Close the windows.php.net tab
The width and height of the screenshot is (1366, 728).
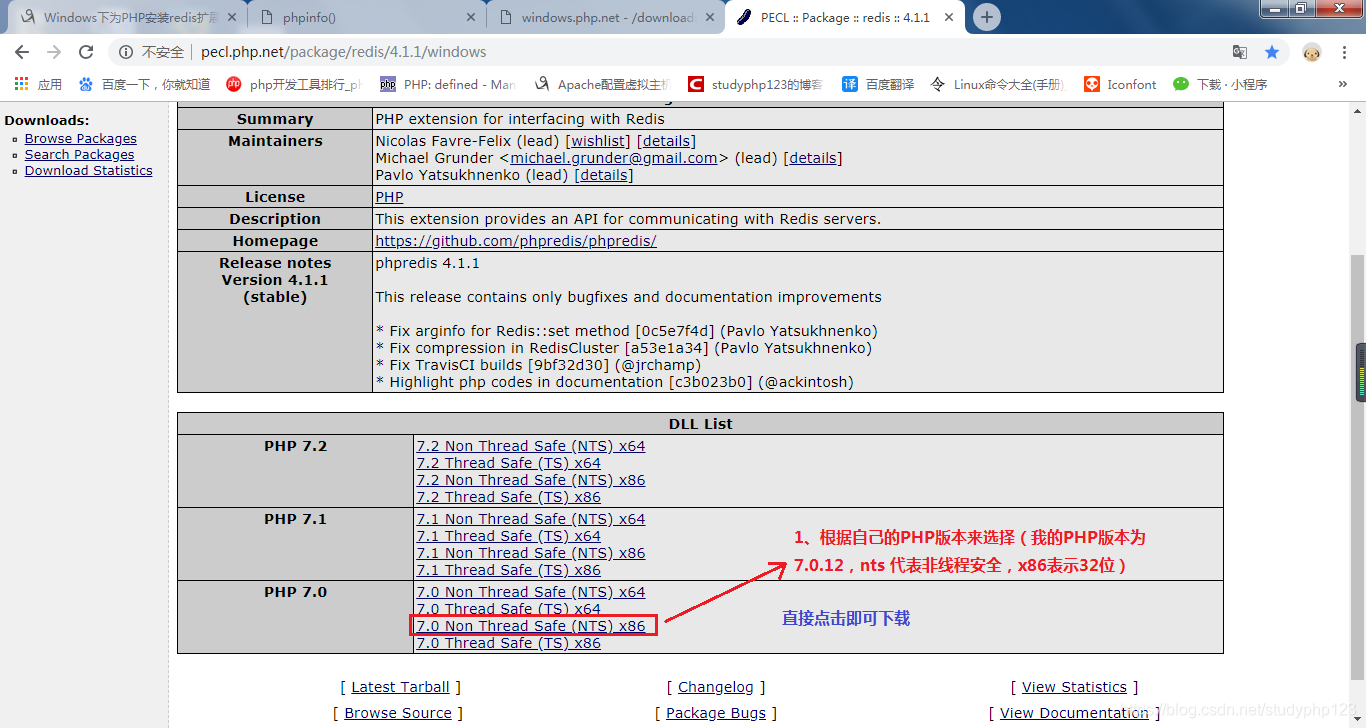(x=710, y=17)
